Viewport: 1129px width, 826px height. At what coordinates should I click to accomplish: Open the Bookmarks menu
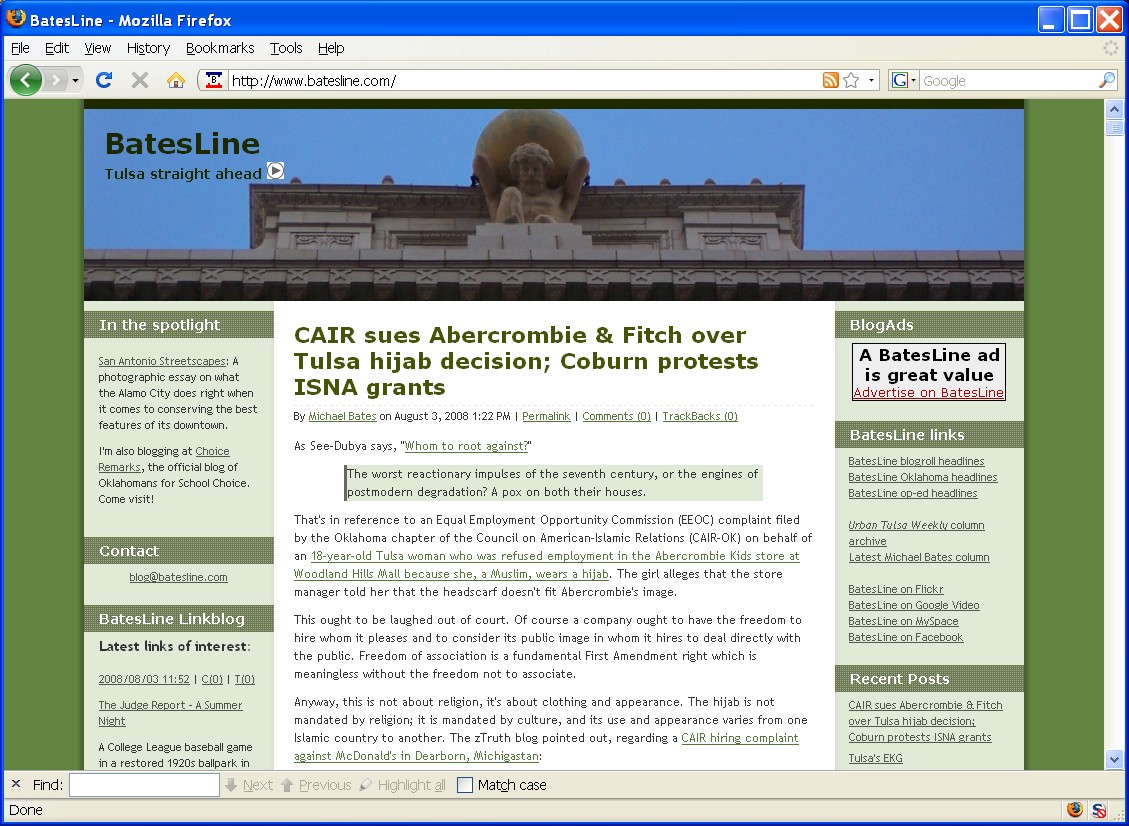220,48
